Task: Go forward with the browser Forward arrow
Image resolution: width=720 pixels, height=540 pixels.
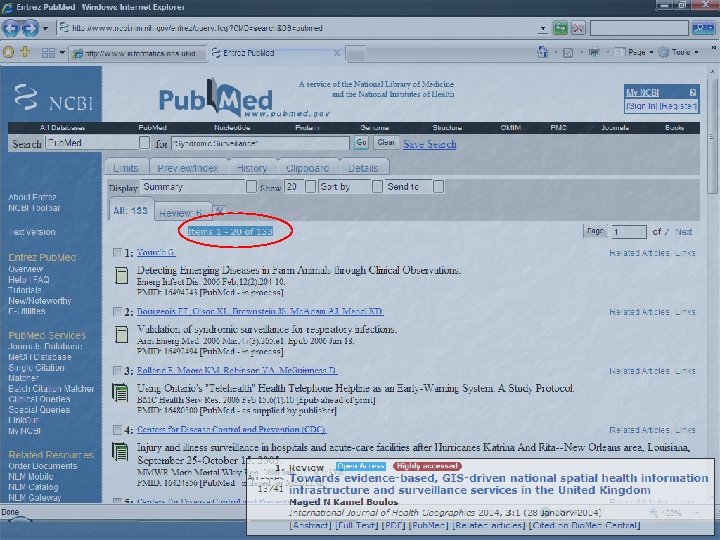Action: pyautogui.click(x=30, y=28)
